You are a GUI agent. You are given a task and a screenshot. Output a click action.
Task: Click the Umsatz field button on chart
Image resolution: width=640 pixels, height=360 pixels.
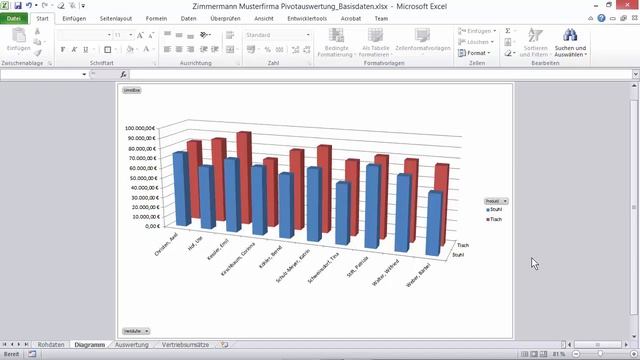point(131,90)
